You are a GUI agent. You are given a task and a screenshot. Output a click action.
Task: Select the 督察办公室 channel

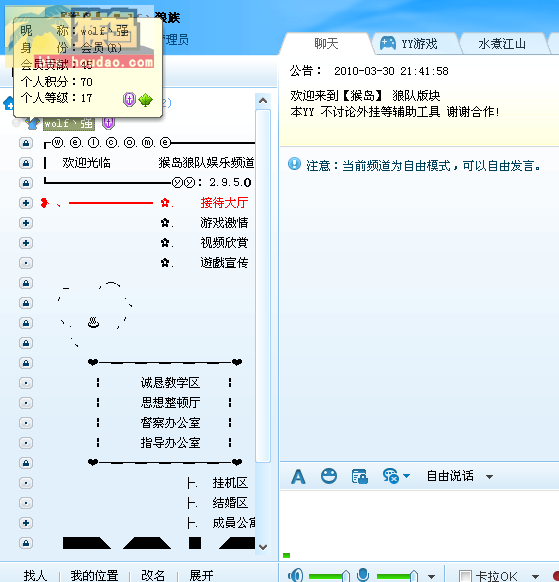[170, 423]
